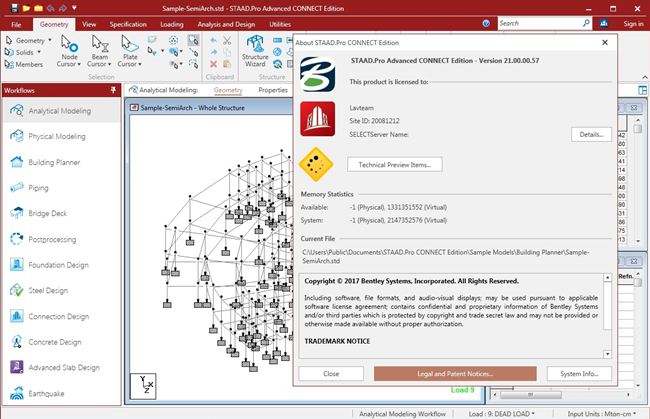
Task: Open the Load : 9: DEAD LOAD dropdown
Action: click(x=502, y=414)
